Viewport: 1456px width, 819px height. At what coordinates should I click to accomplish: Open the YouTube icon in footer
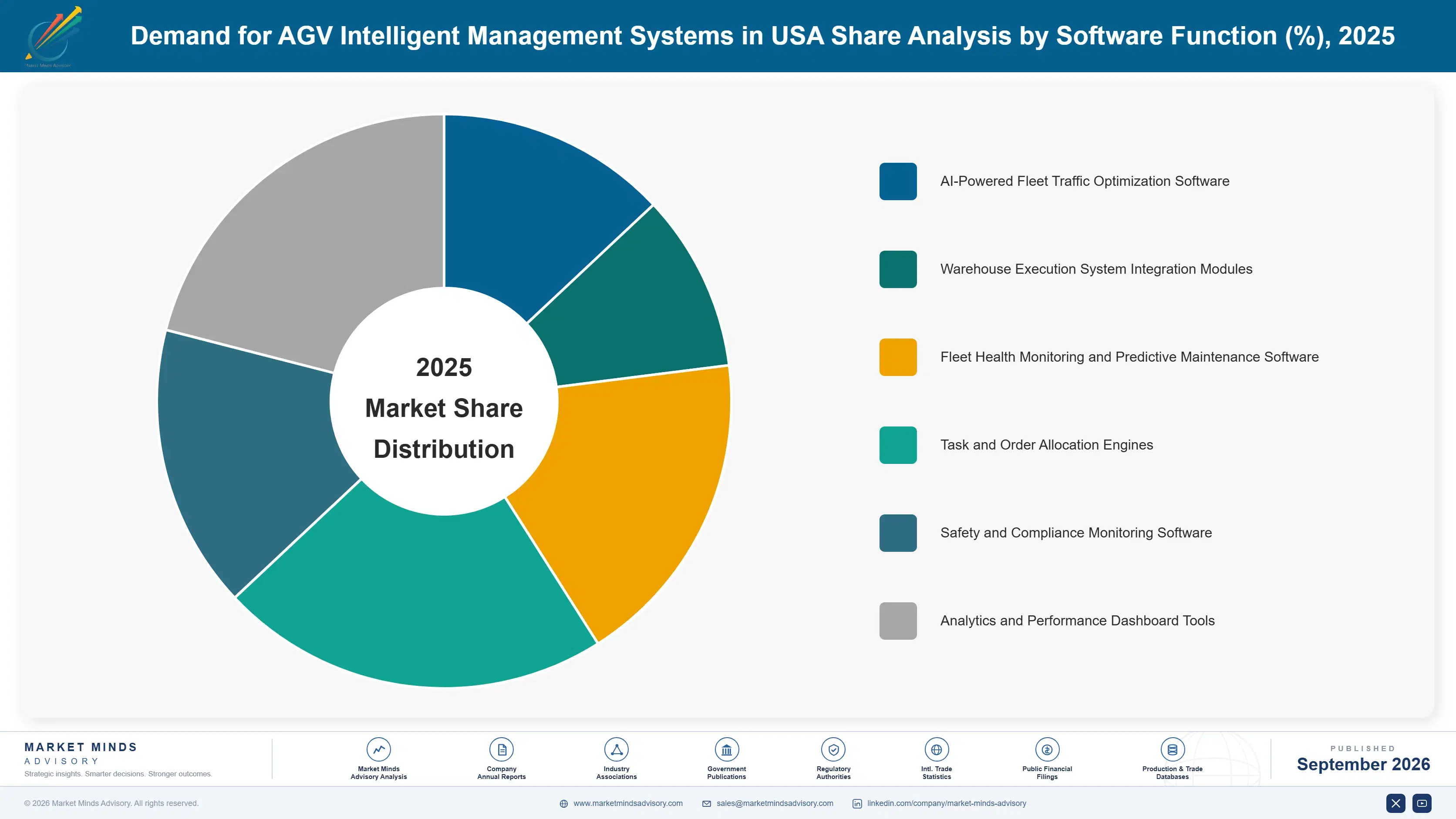coord(1422,803)
